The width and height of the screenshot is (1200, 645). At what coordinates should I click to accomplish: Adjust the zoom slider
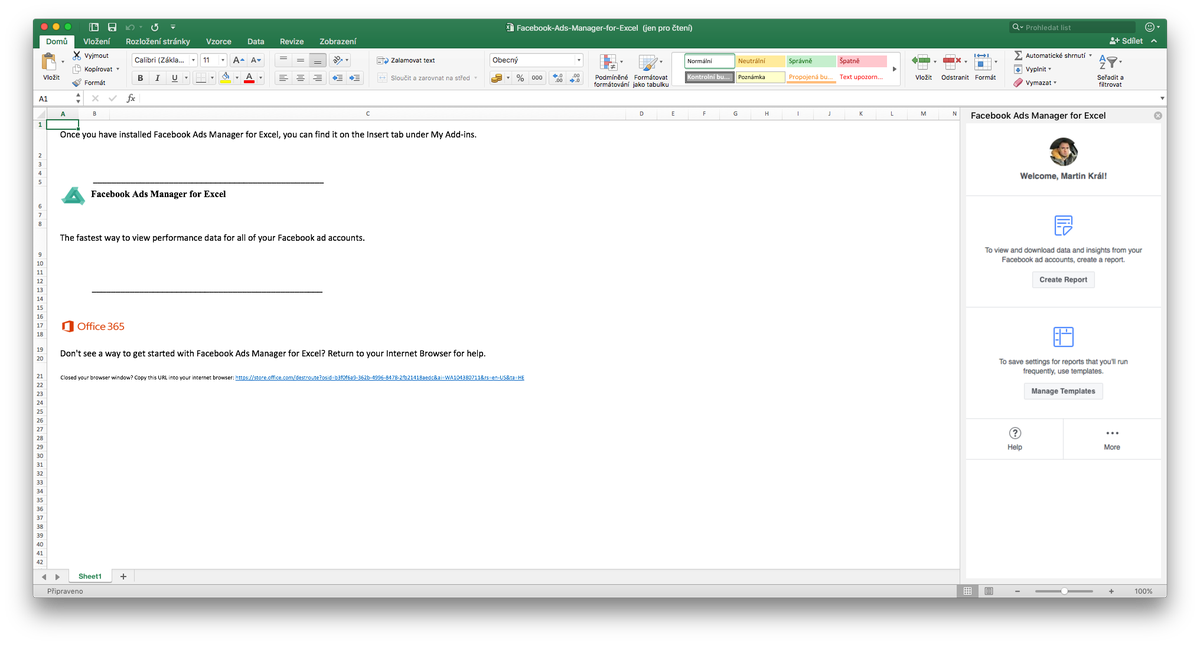(1064, 591)
